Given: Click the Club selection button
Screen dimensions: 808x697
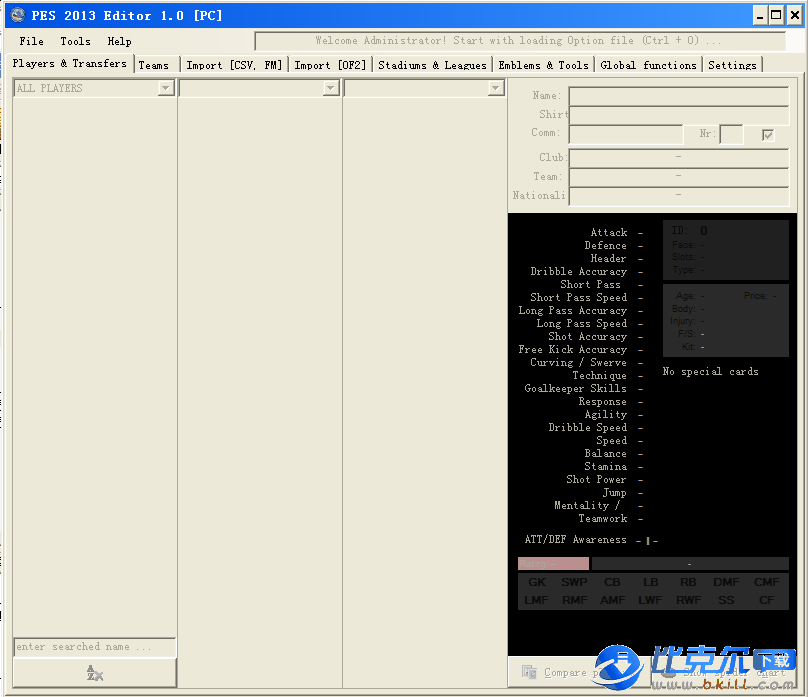Looking at the screenshot, I should coord(678,157).
